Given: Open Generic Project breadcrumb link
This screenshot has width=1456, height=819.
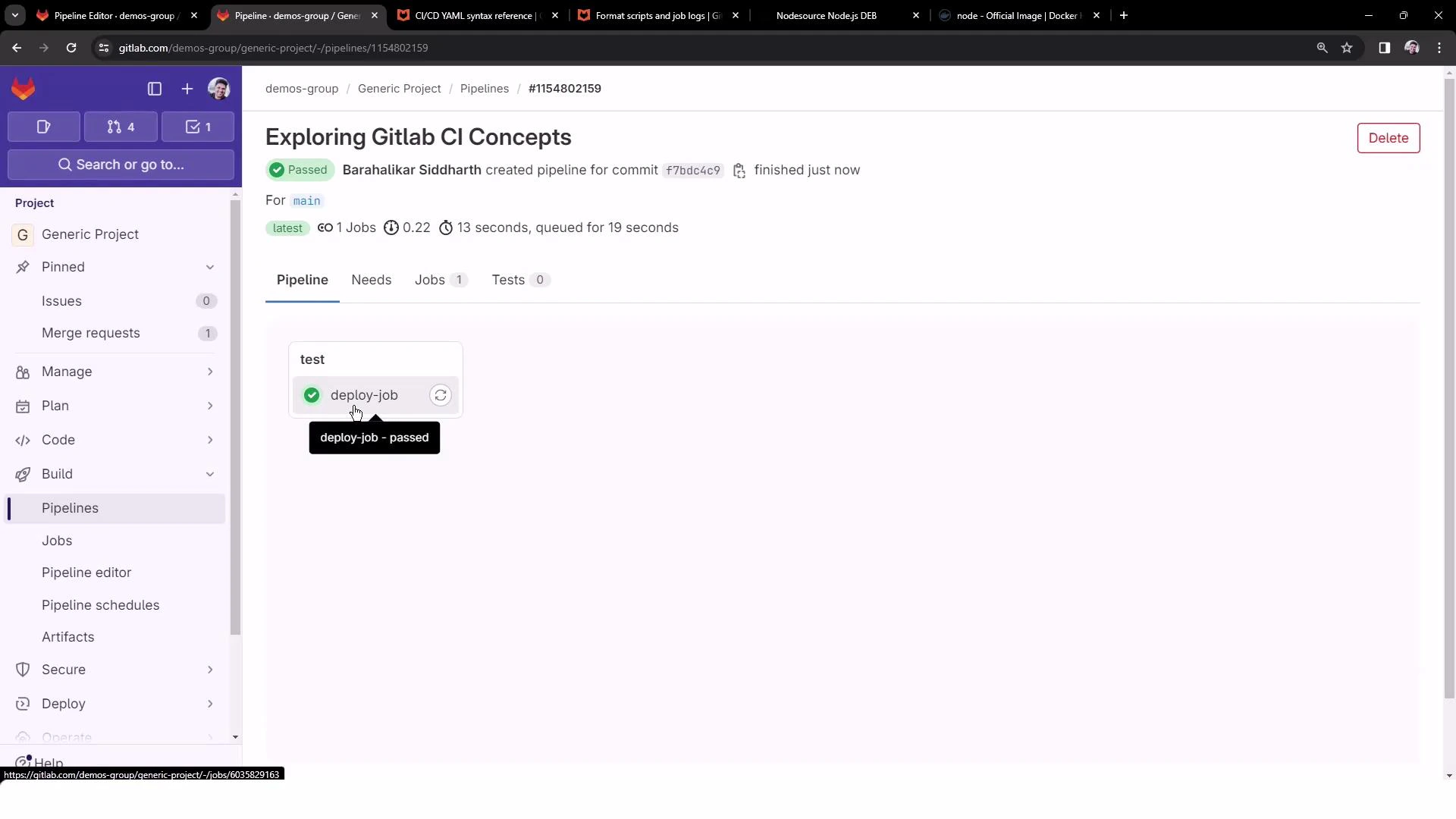Looking at the screenshot, I should click(399, 89).
